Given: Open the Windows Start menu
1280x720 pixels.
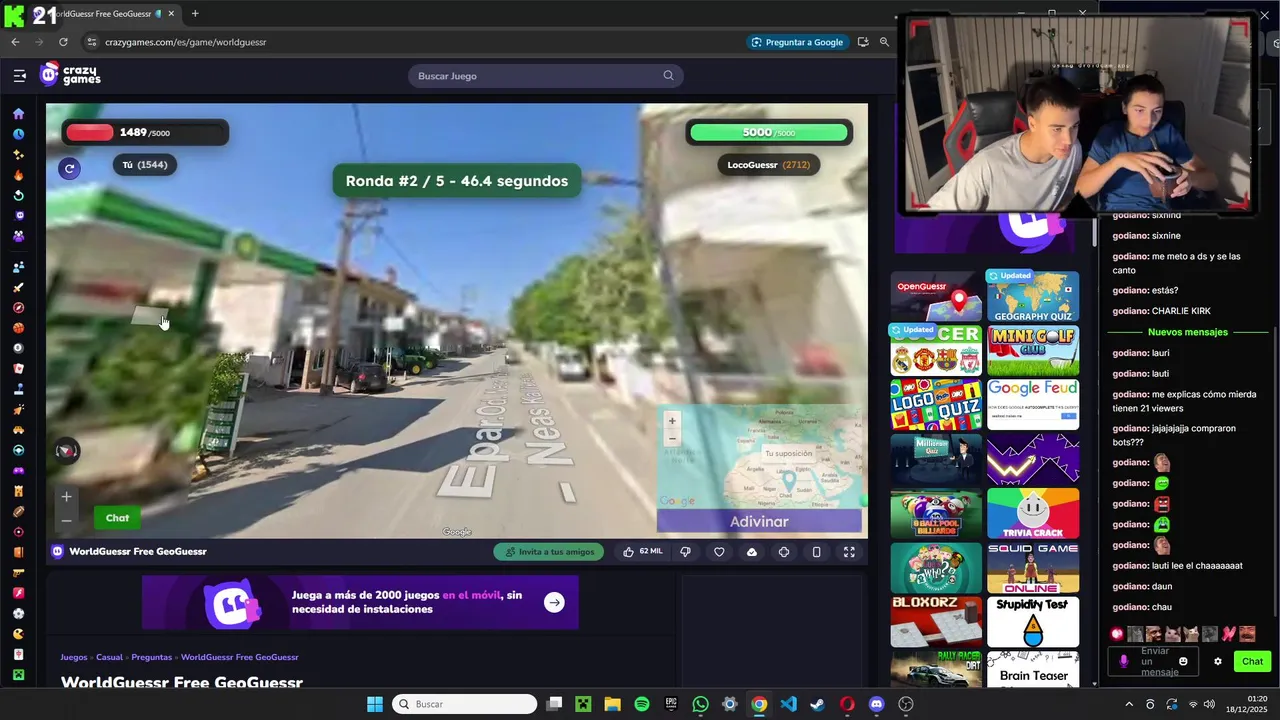Looking at the screenshot, I should [x=374, y=704].
